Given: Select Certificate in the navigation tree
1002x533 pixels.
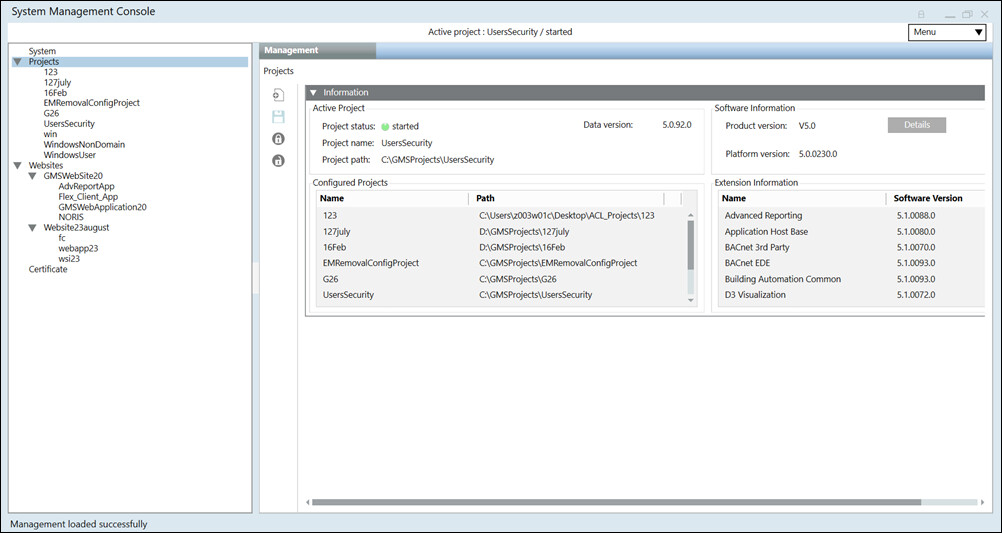Looking at the screenshot, I should coord(48,269).
